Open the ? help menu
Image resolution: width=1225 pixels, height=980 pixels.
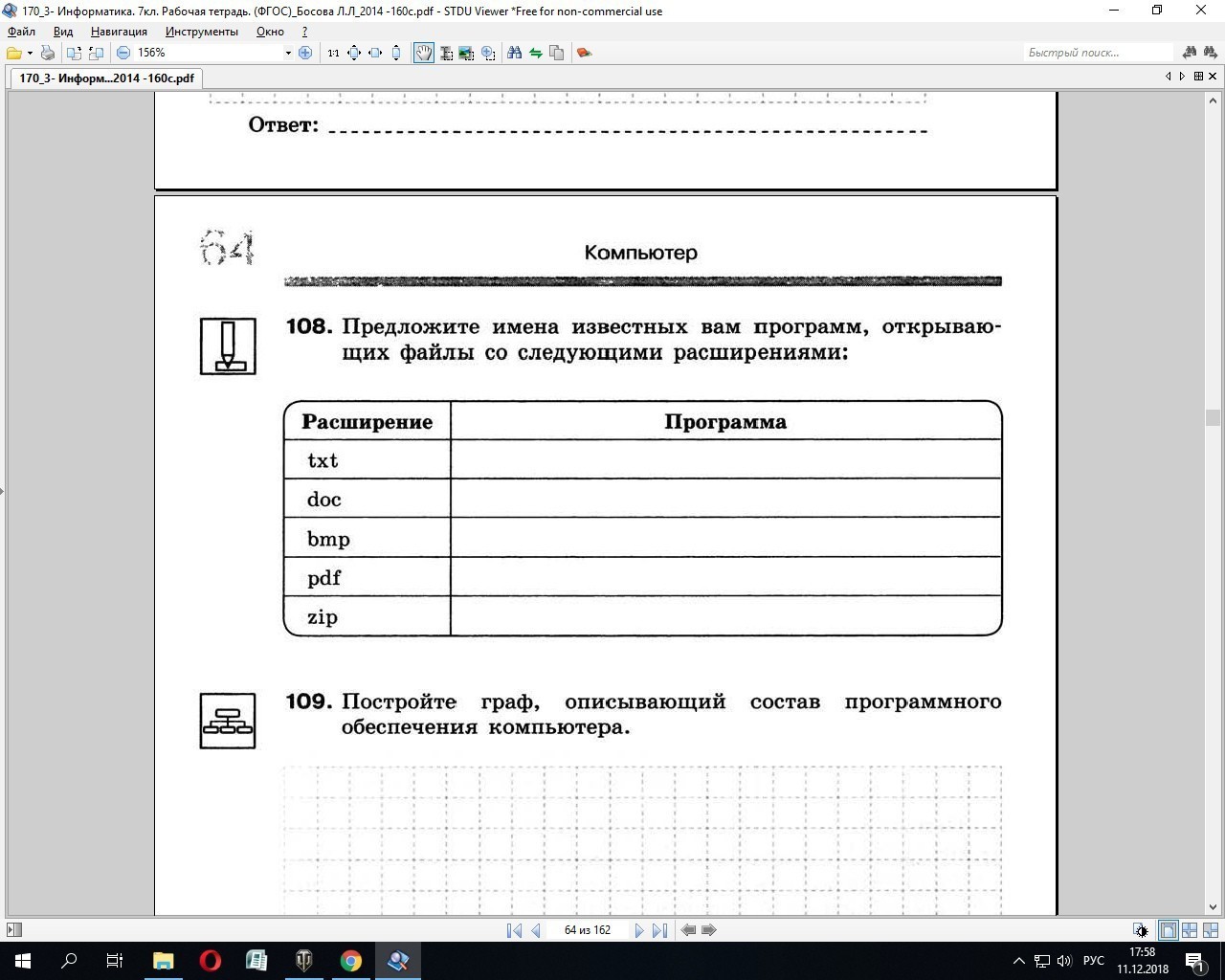304,32
